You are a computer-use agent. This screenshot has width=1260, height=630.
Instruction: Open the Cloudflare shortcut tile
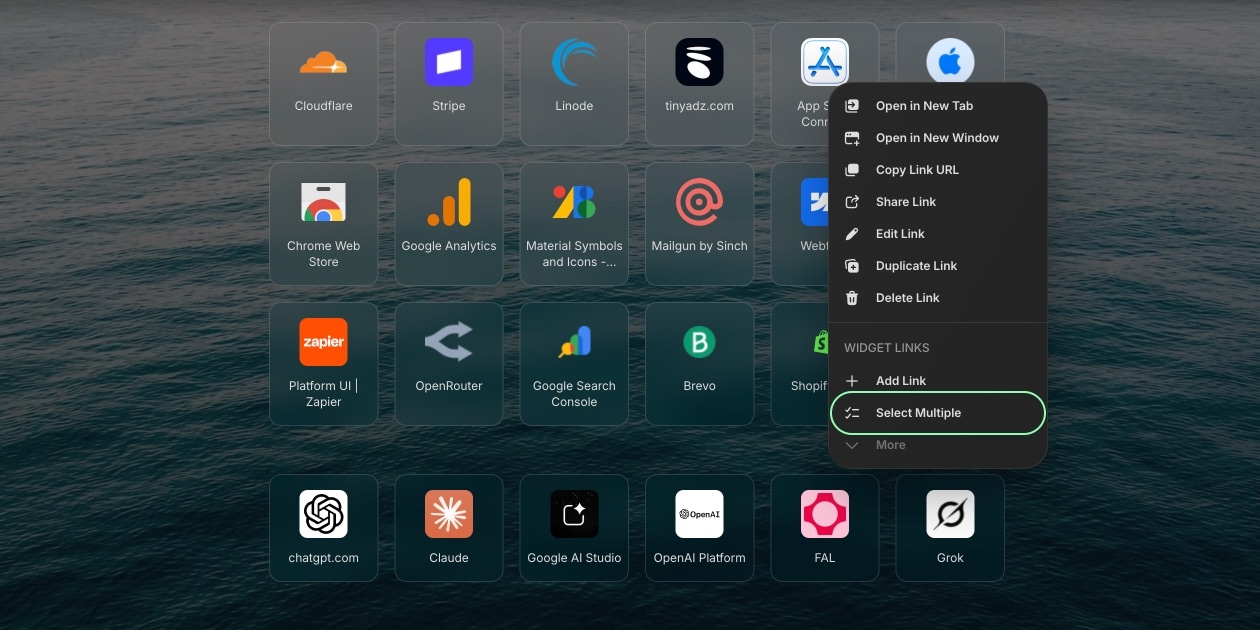(x=323, y=84)
